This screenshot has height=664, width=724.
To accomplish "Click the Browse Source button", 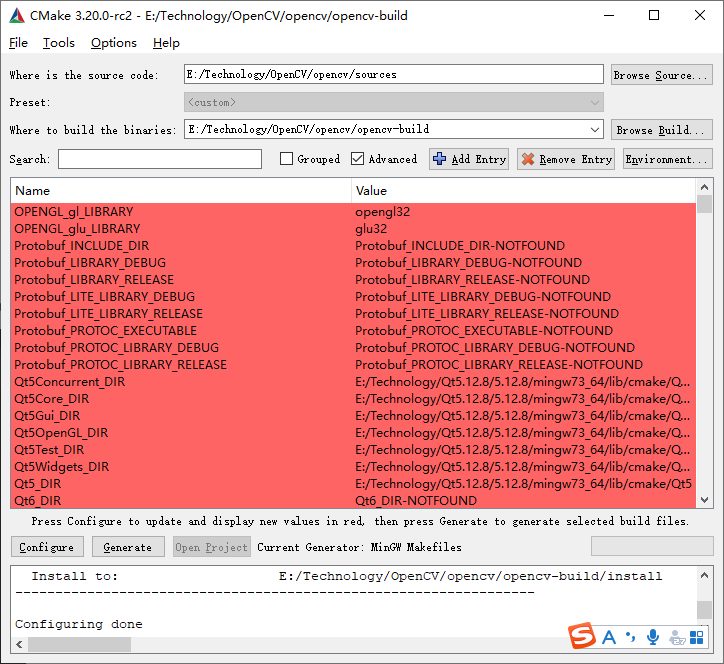I will point(662,75).
